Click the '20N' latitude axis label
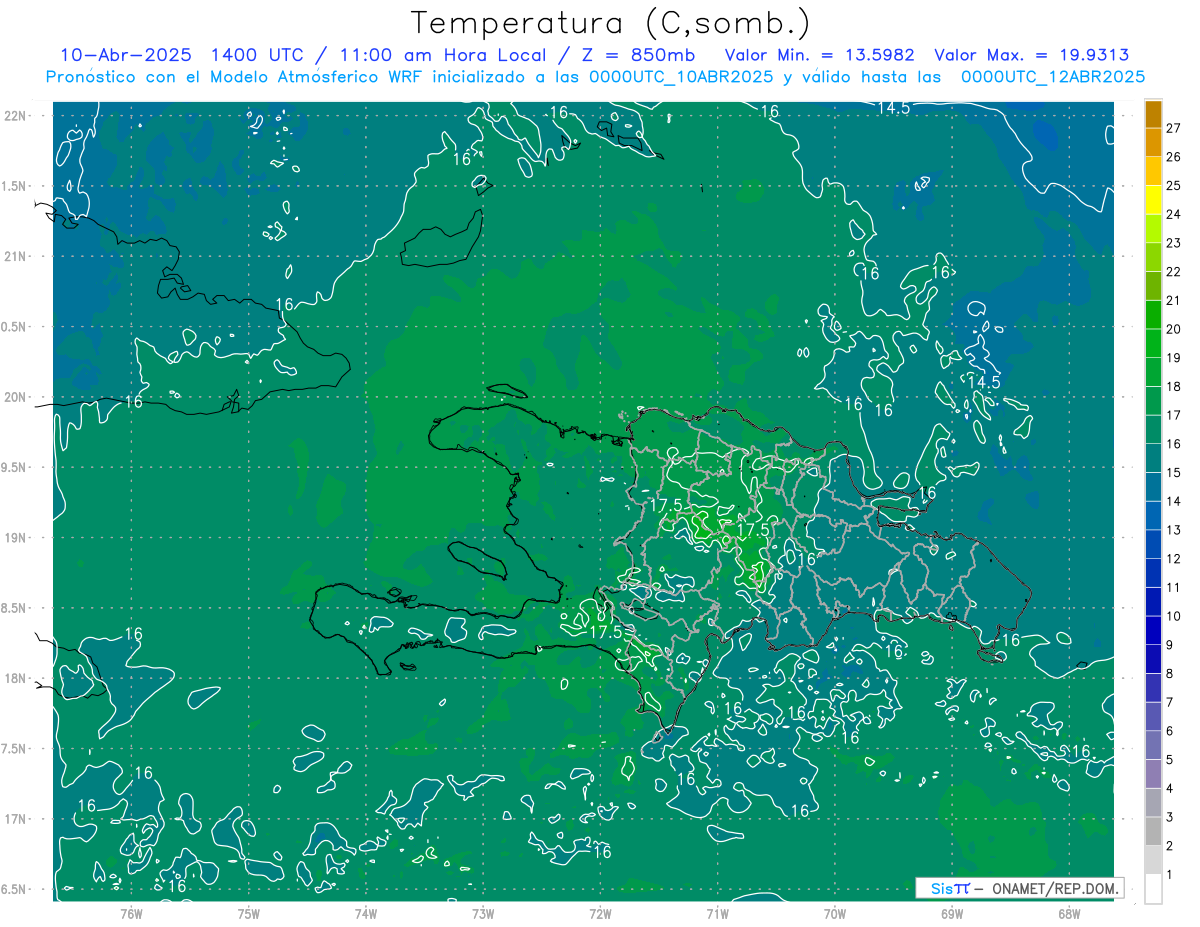The image size is (1200, 927). [x=17, y=397]
